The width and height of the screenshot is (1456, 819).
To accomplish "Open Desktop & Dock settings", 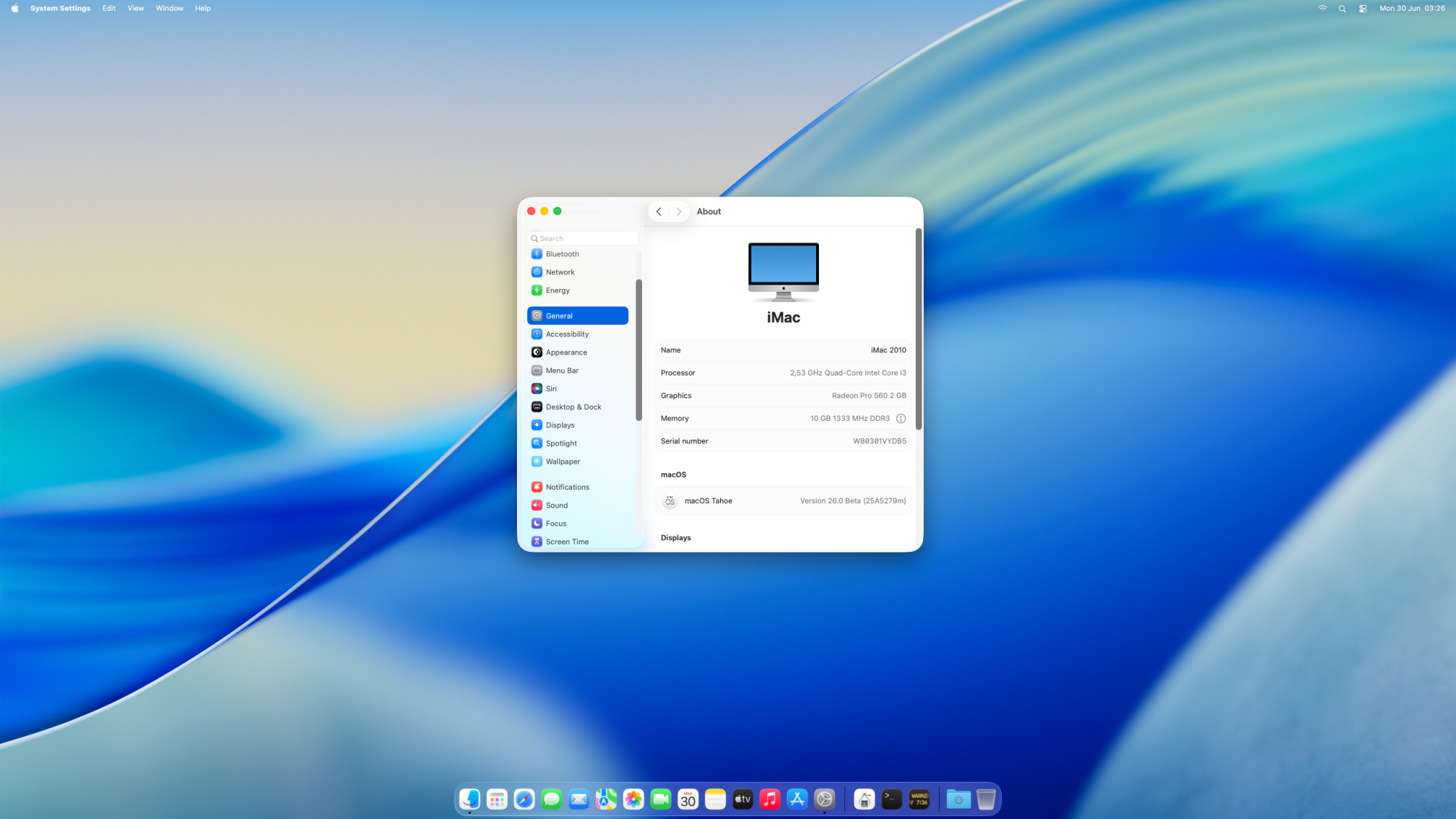I will (x=573, y=407).
